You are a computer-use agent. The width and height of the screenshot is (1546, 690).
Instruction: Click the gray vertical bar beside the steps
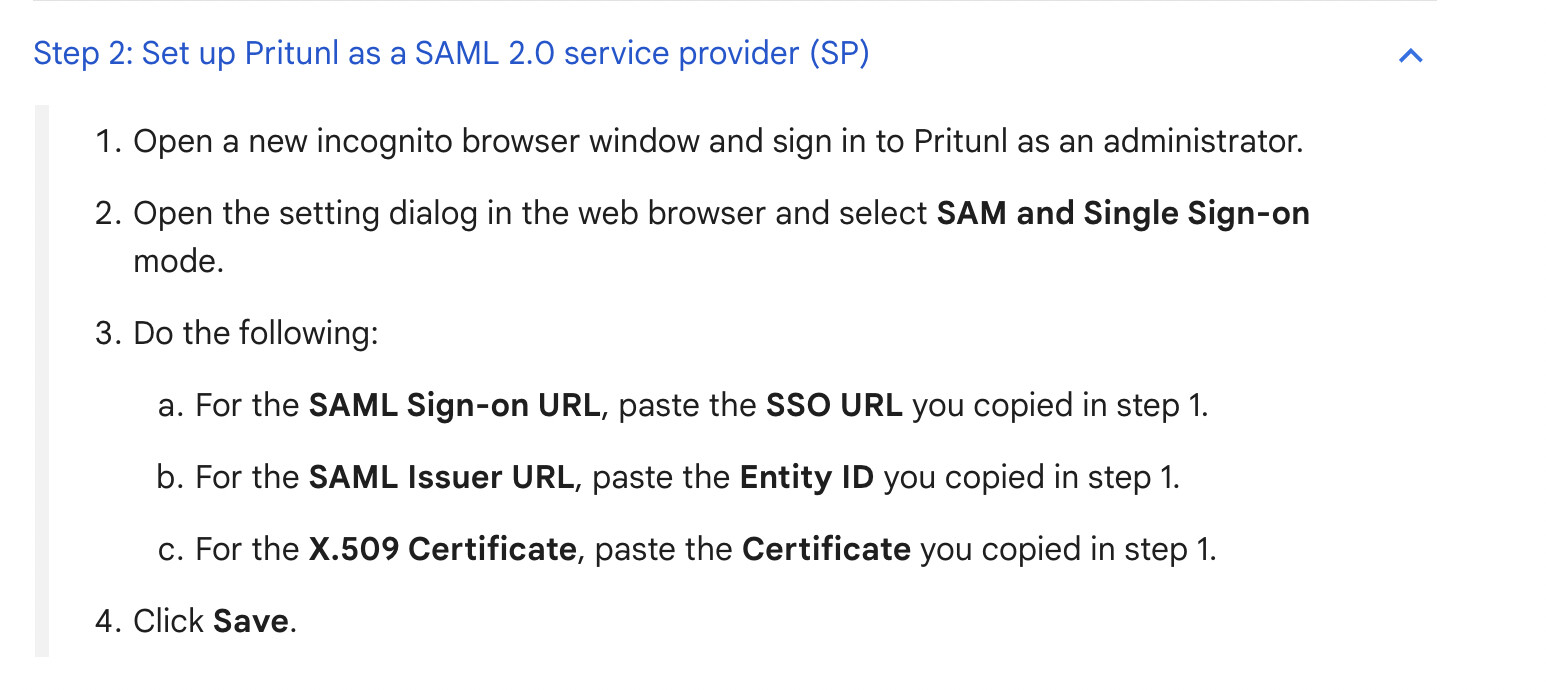(41, 381)
